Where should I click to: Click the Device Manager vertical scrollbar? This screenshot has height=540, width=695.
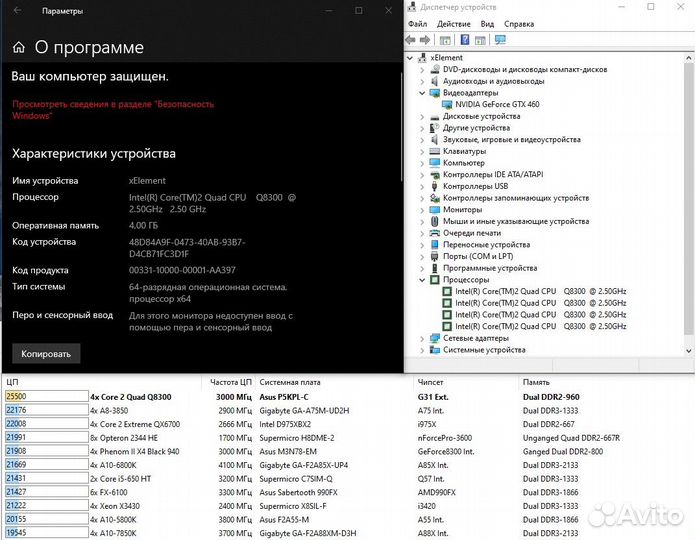click(688, 197)
